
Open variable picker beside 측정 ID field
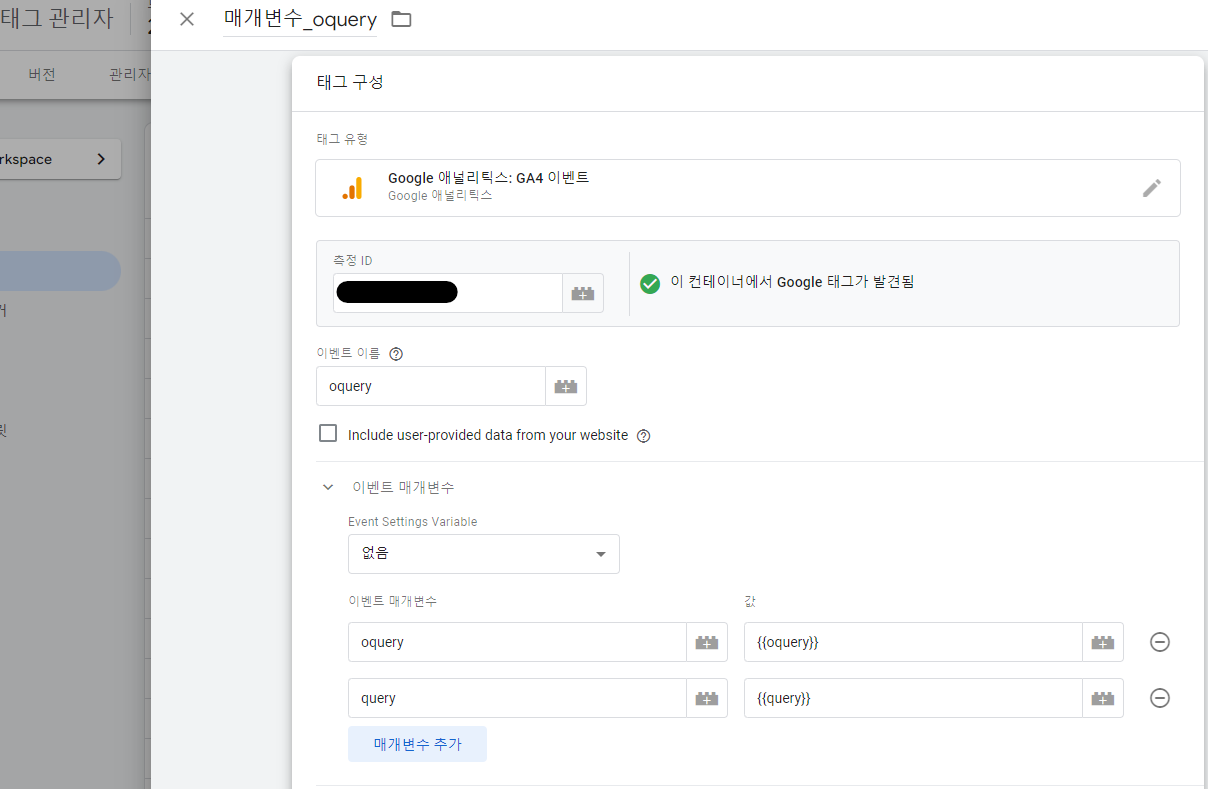point(583,292)
